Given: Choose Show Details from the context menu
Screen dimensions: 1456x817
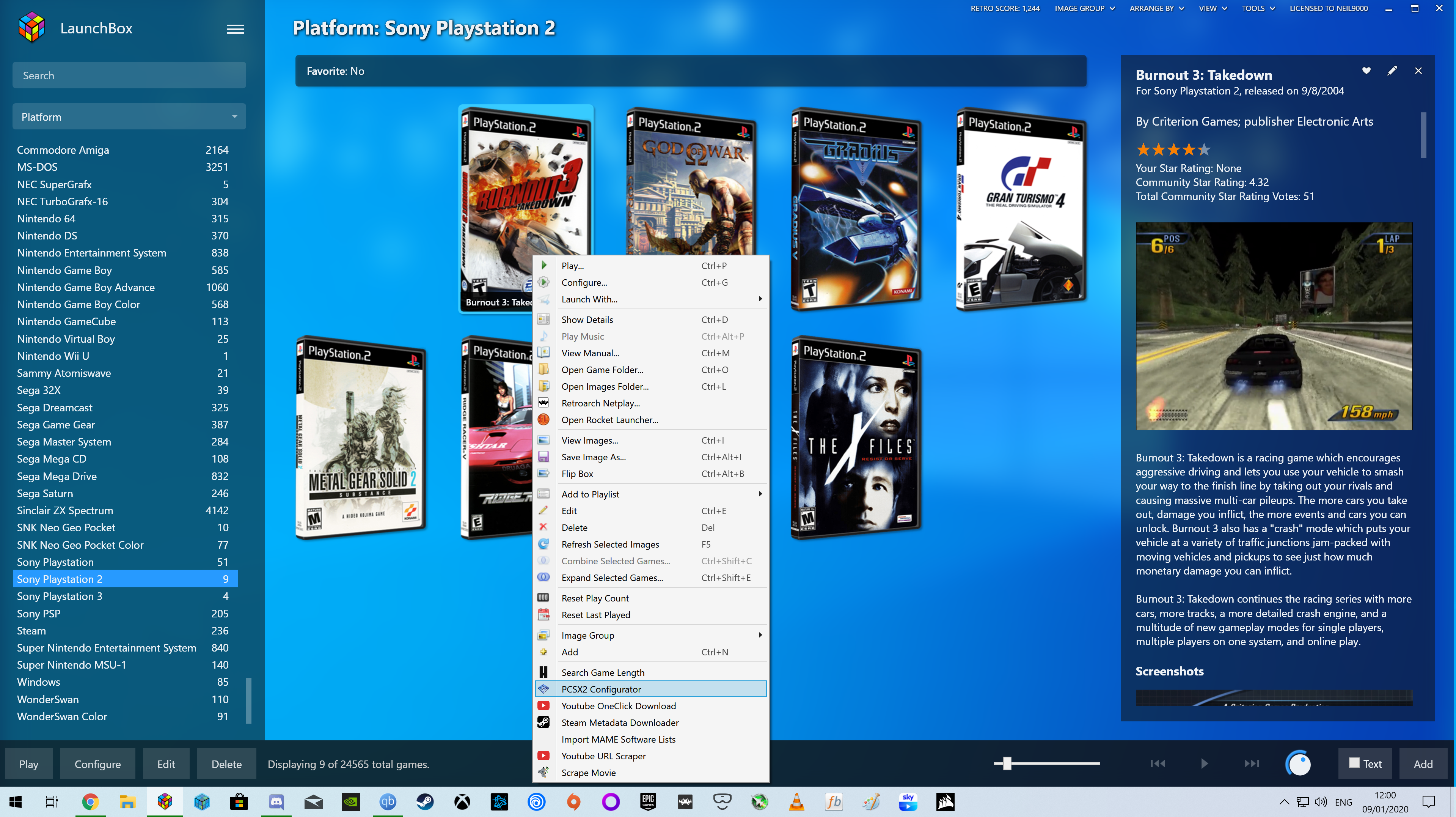Looking at the screenshot, I should [650, 320].
